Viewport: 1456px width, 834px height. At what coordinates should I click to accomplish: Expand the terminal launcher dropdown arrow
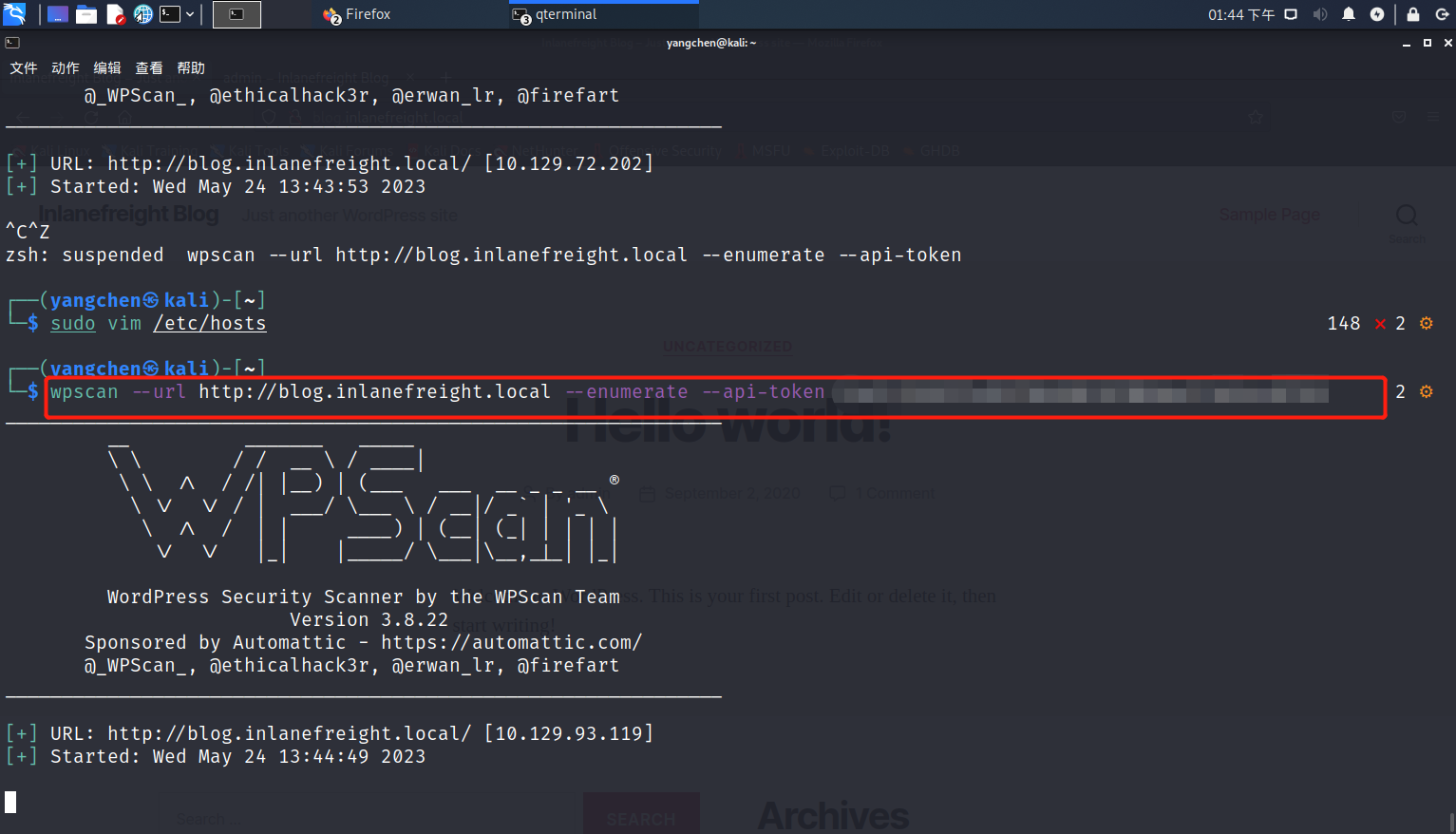click(x=190, y=14)
